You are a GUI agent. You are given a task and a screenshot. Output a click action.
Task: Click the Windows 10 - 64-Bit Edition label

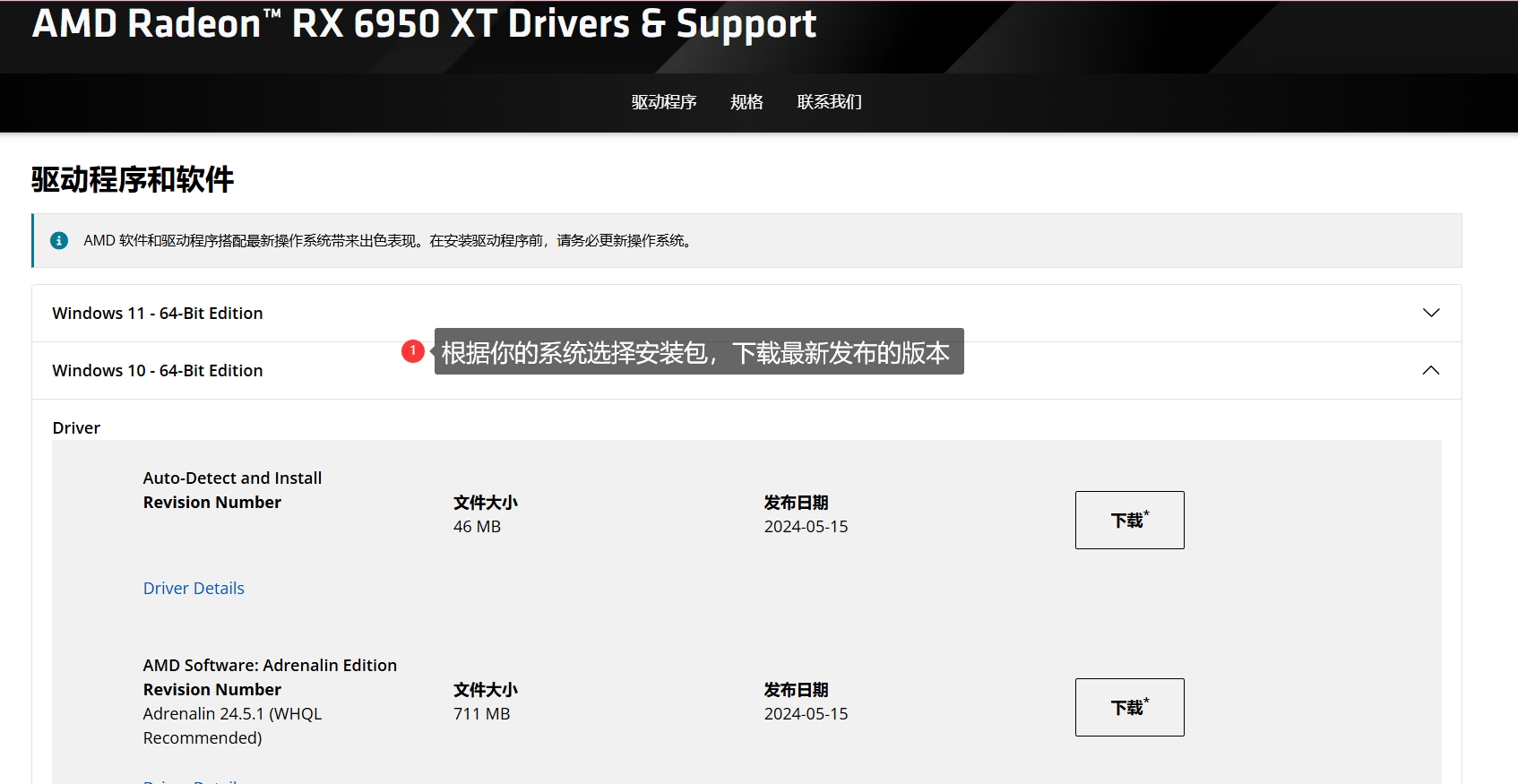pos(158,370)
